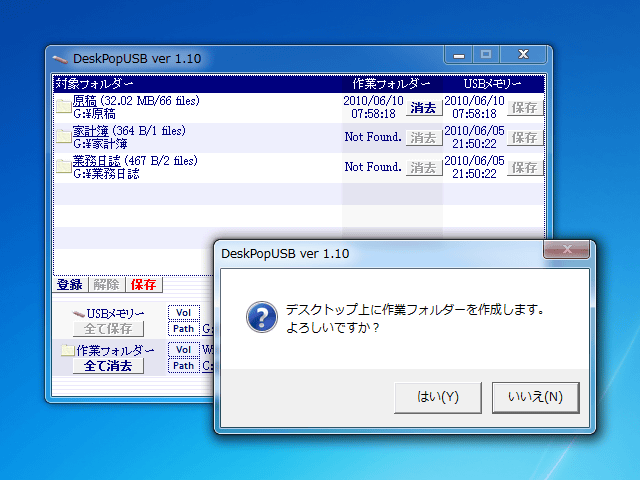Click 保存 button for 業務日誌 row

point(524,168)
